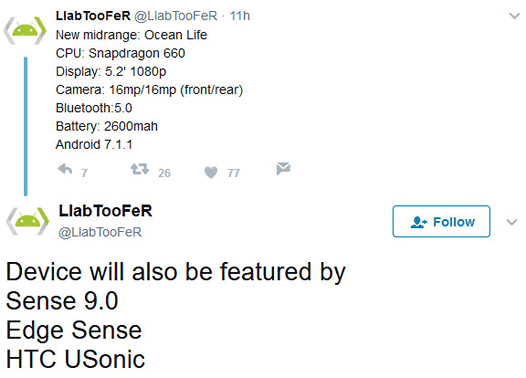Open @LlabTooFeR handle below main name

coord(100,232)
